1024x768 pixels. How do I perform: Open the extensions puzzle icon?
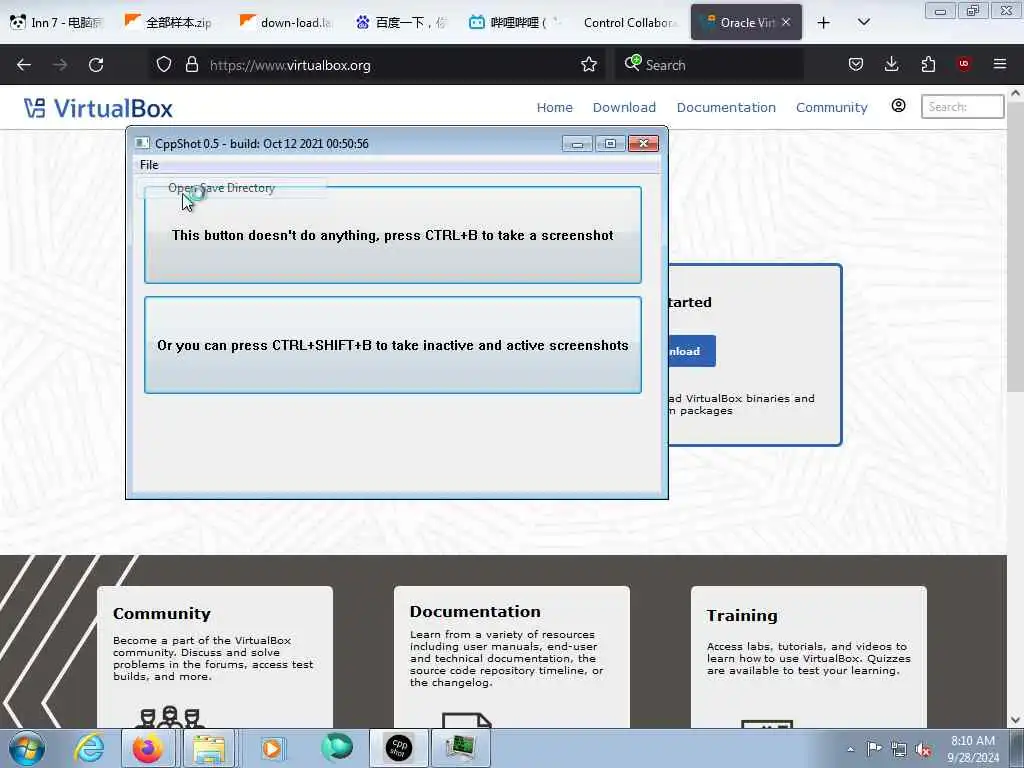click(x=928, y=65)
